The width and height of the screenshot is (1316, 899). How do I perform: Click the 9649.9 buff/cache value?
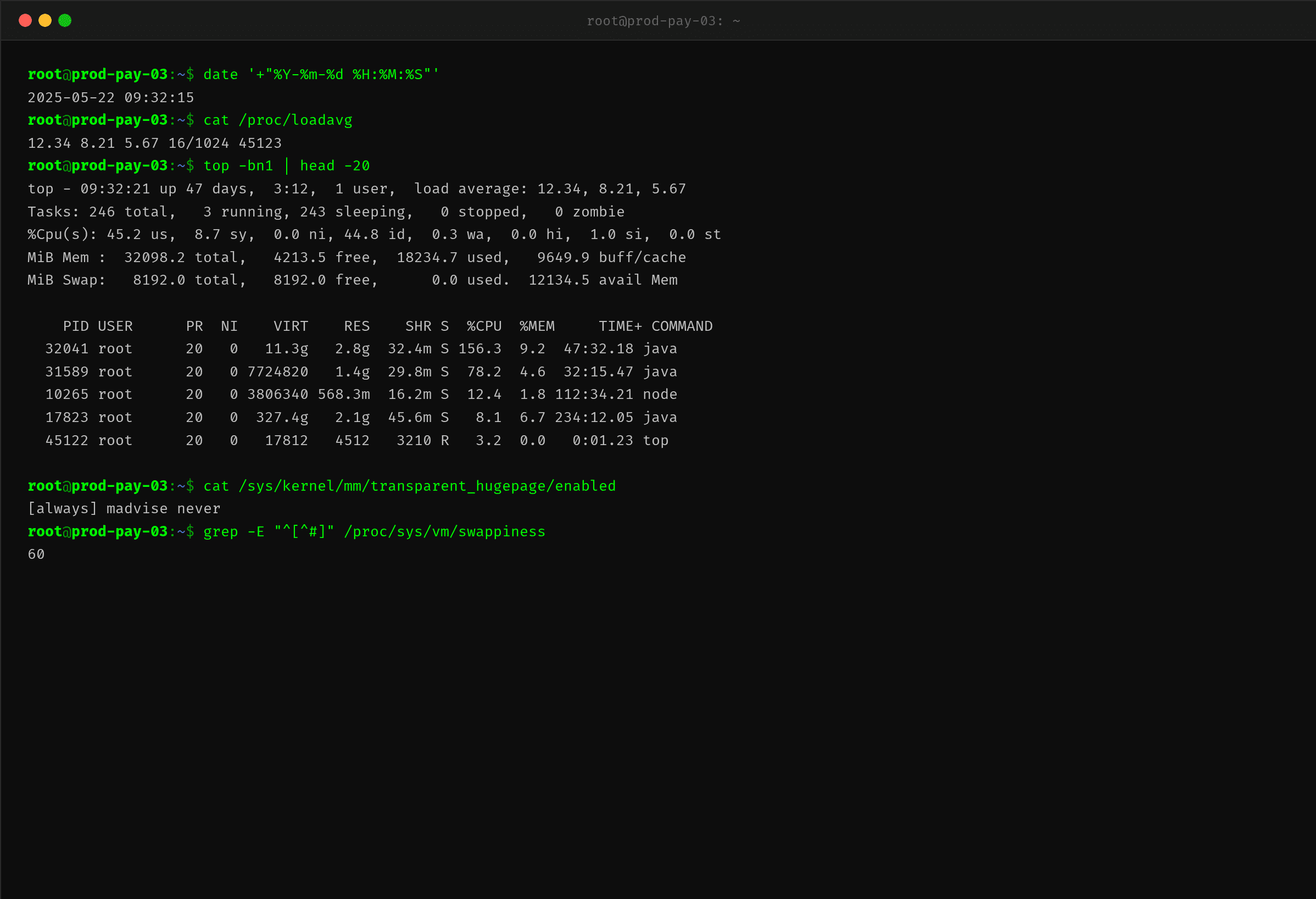611,257
